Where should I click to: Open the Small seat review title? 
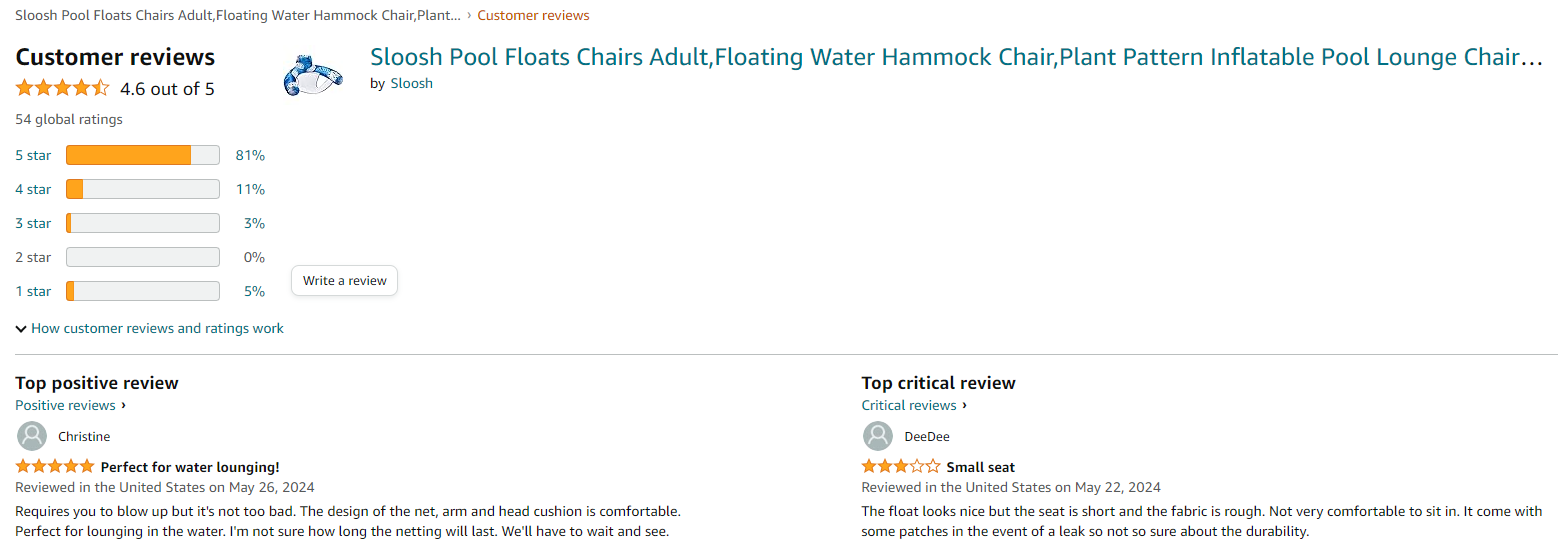click(980, 467)
